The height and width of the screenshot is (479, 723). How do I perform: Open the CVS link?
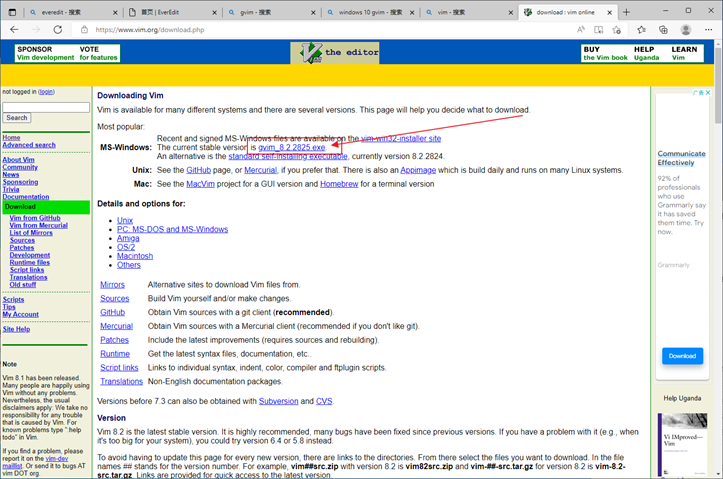click(324, 401)
